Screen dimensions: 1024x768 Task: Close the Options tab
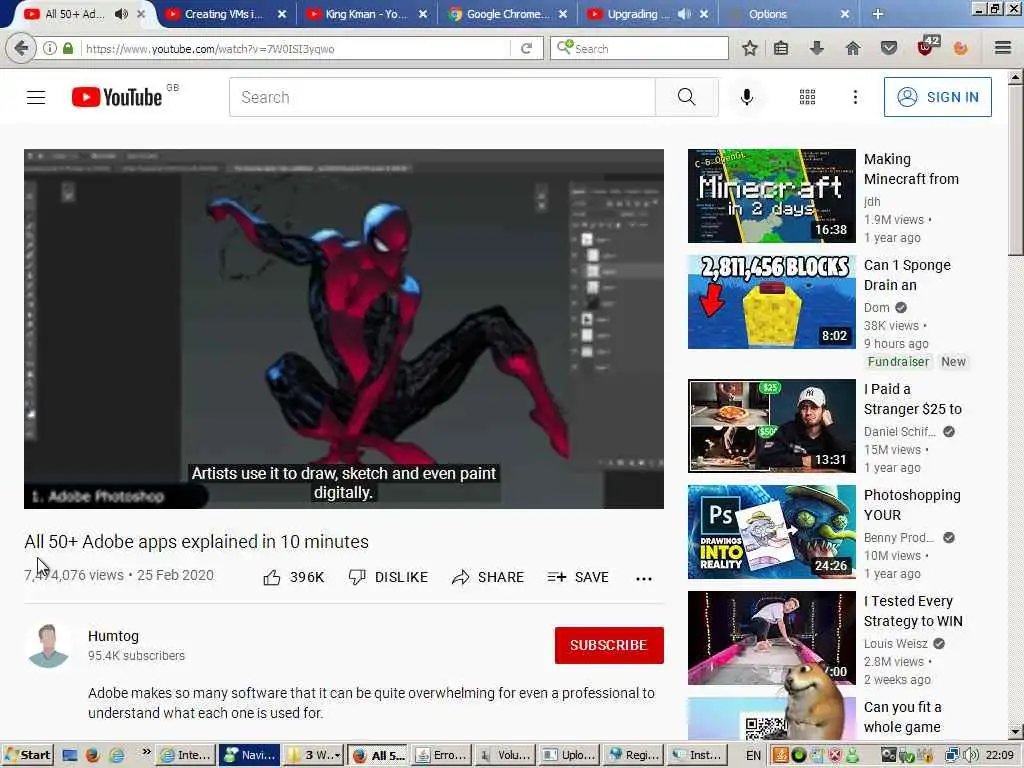click(x=845, y=14)
